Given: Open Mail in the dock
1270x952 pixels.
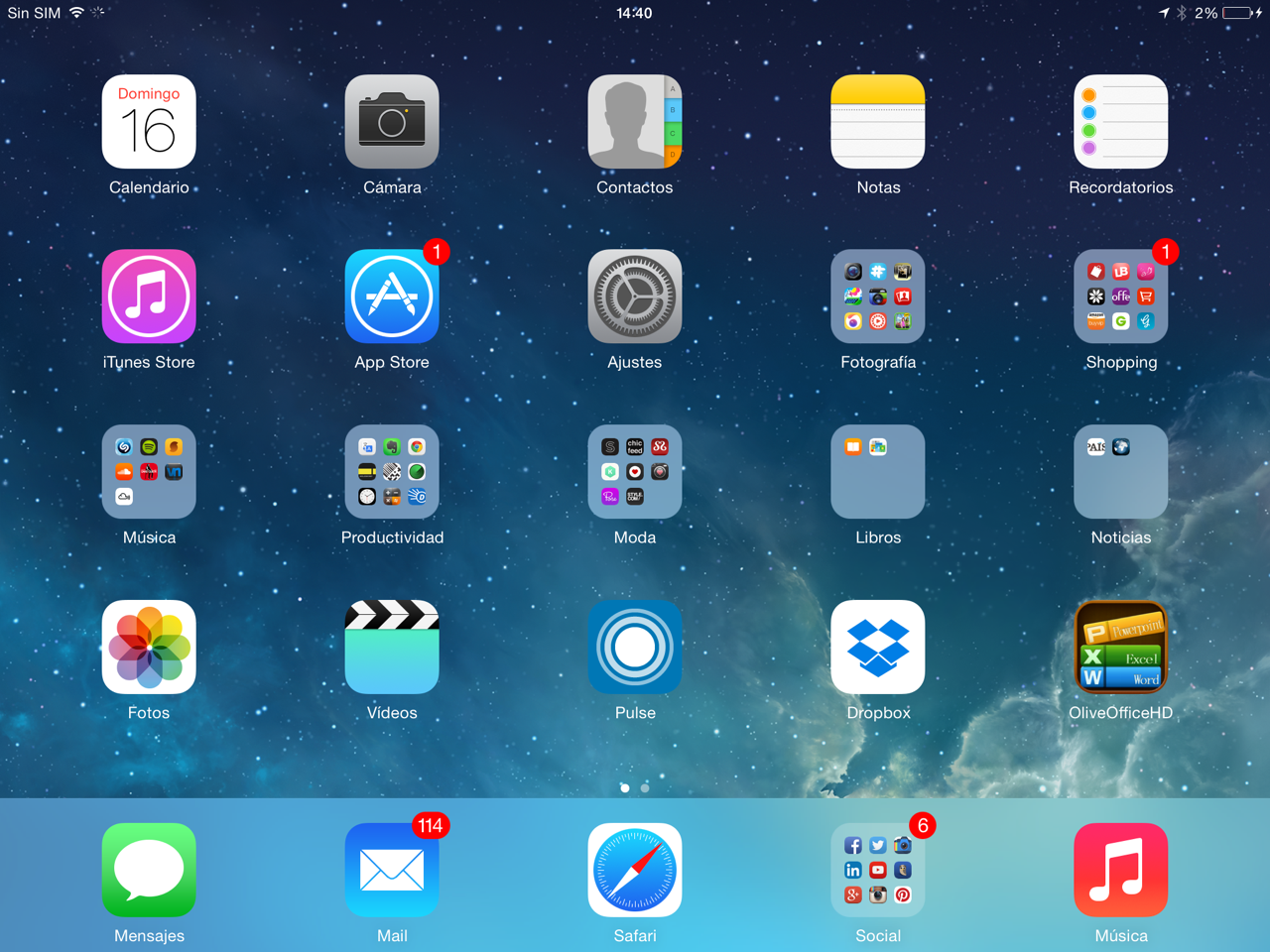Looking at the screenshot, I should coord(392,870).
